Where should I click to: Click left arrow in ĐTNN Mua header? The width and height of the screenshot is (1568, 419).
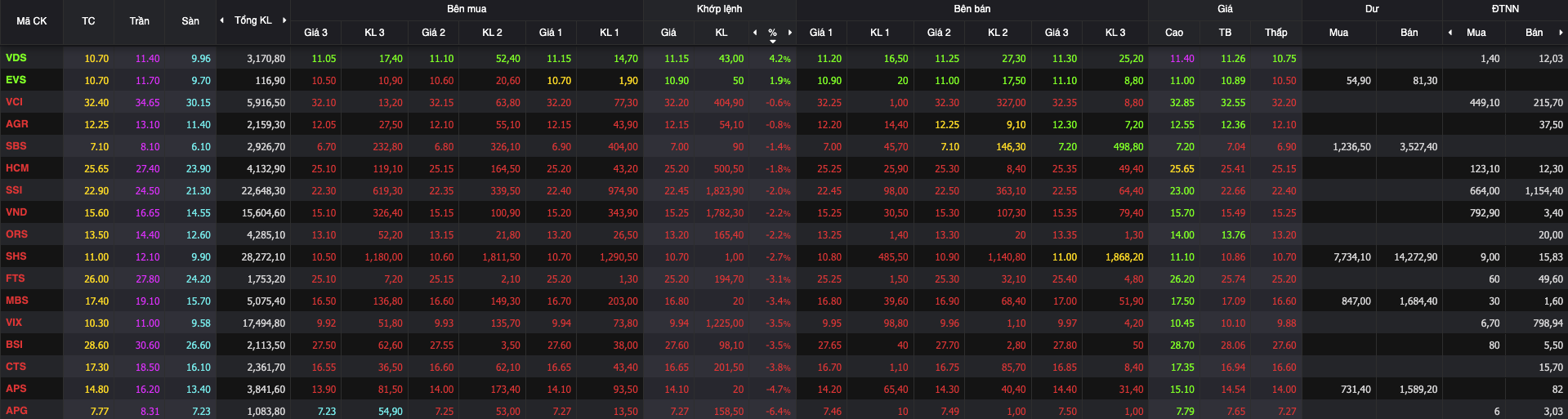[1450, 33]
